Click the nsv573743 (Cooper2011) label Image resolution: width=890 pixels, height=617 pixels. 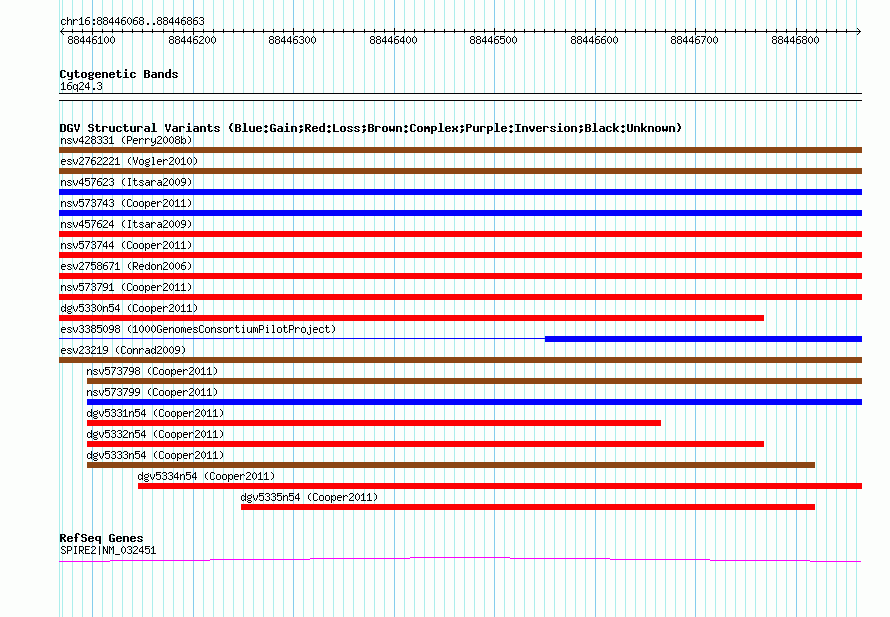[x=126, y=203]
